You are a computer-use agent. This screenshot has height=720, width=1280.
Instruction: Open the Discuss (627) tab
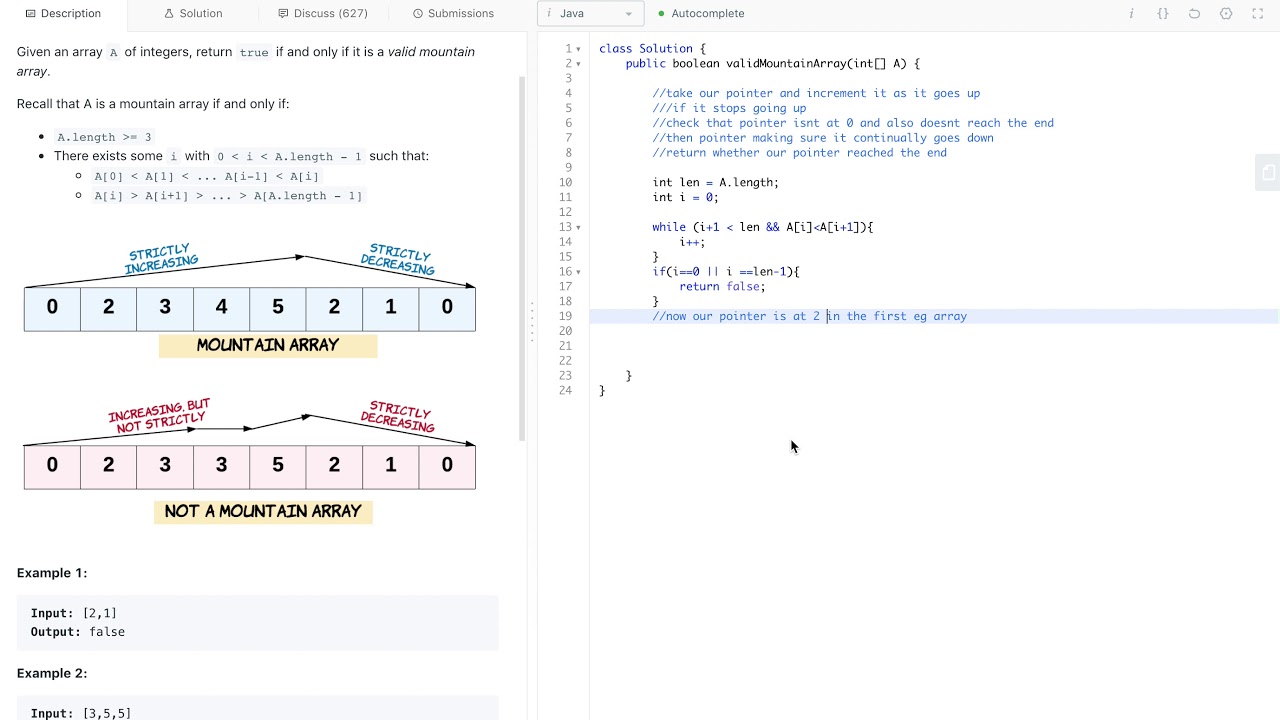pyautogui.click(x=323, y=14)
